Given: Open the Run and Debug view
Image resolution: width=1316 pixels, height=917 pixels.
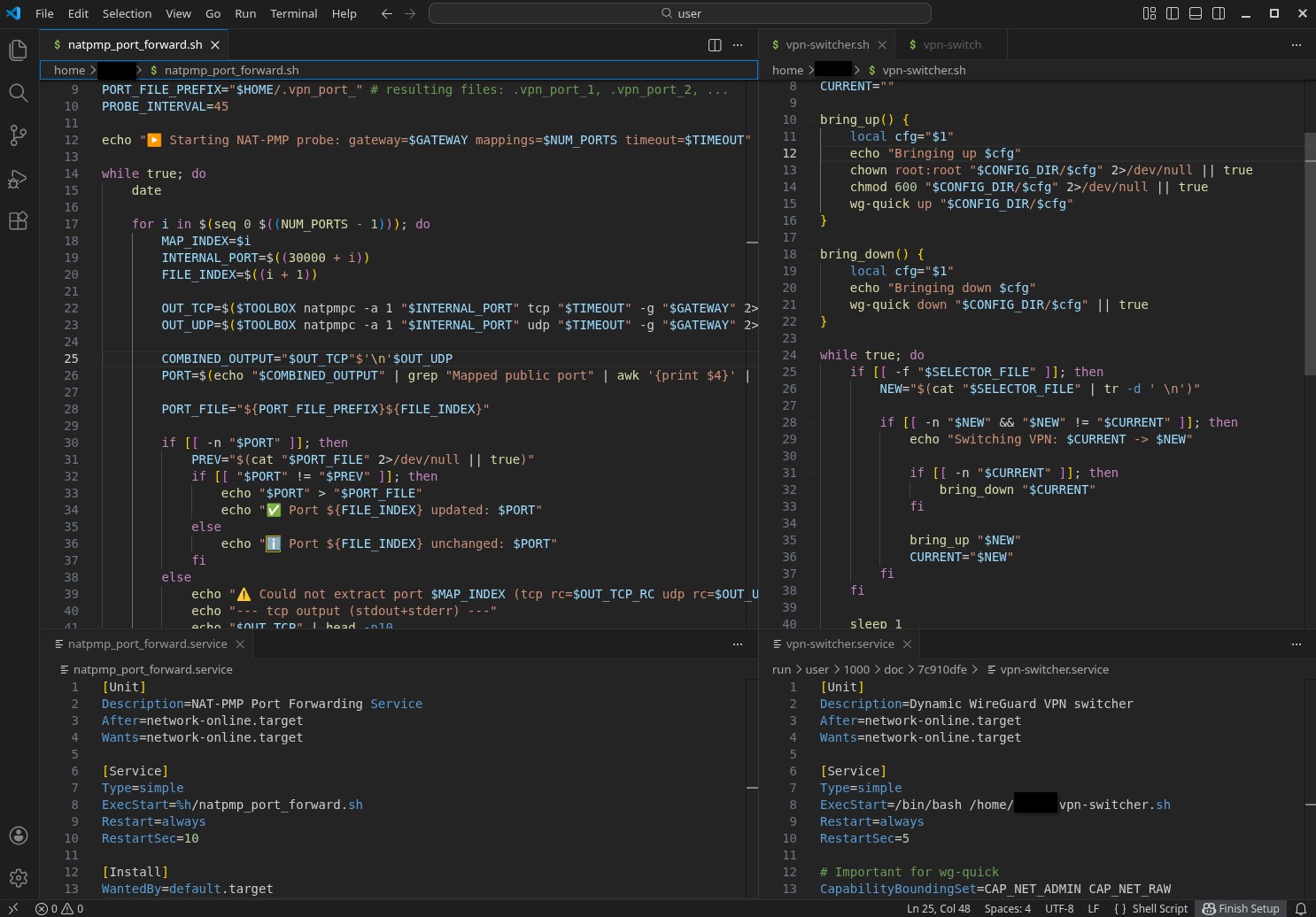Looking at the screenshot, I should point(18,179).
